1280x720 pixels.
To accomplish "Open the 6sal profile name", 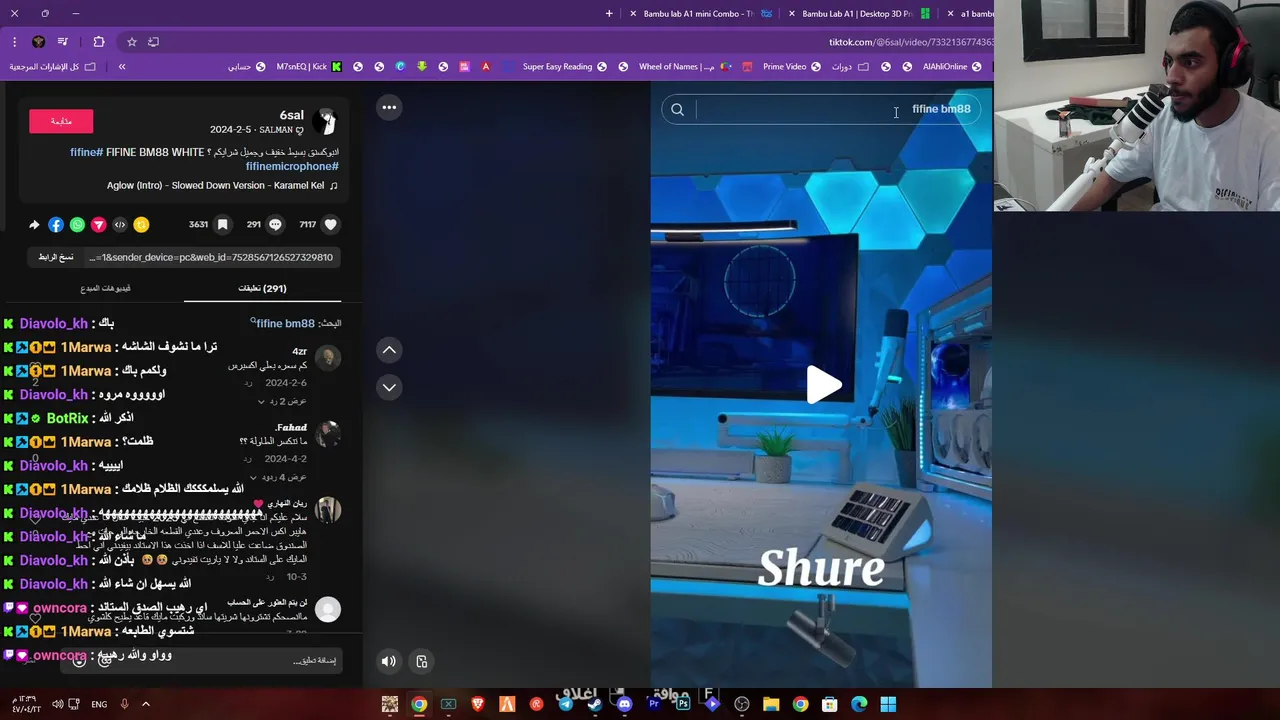I will [x=291, y=115].
